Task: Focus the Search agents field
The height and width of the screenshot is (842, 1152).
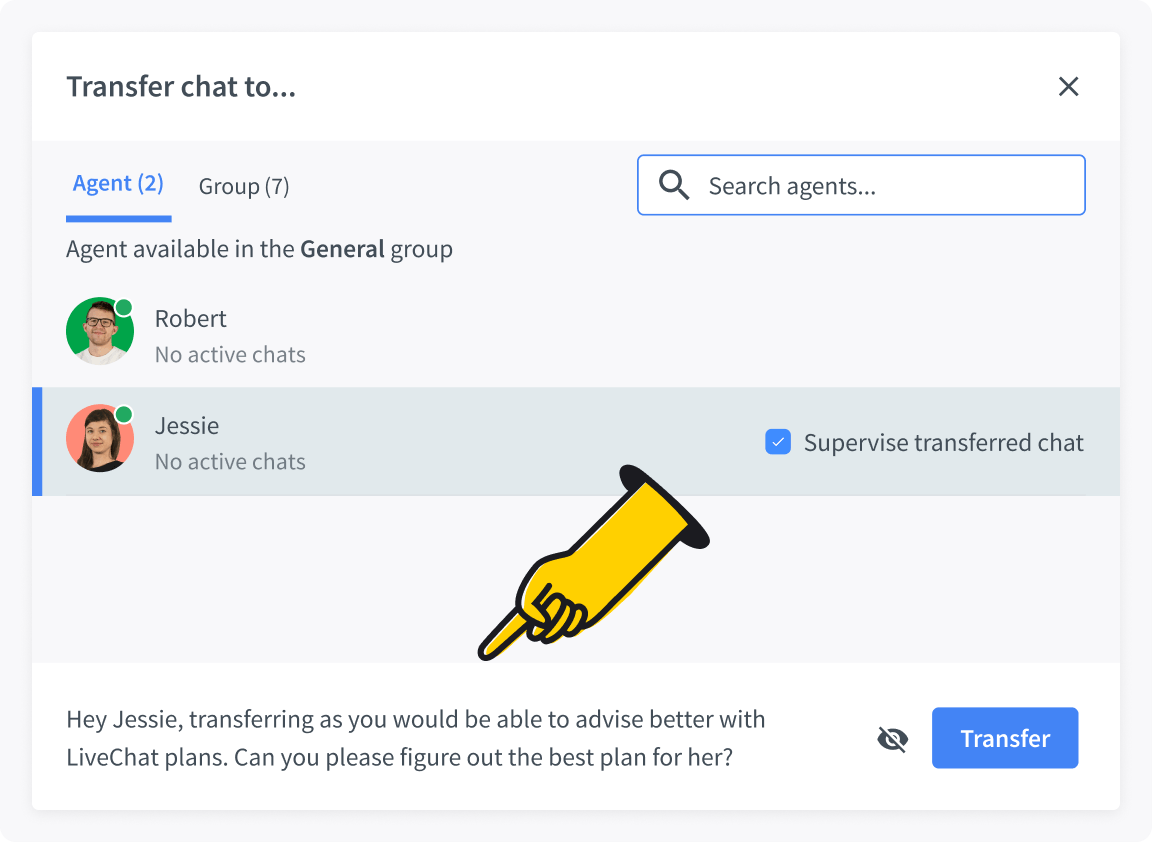Action: point(880,186)
